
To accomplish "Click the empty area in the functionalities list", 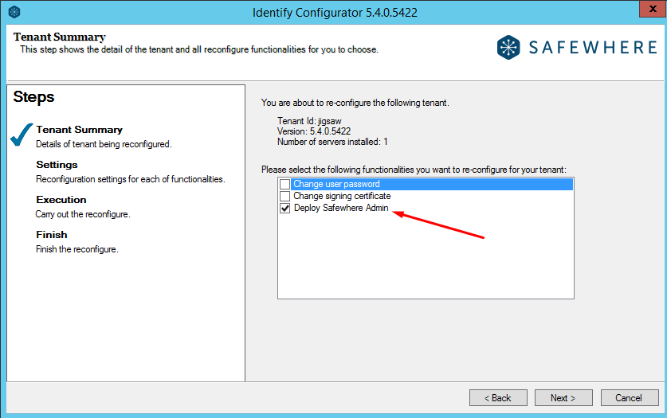I will click(424, 260).
